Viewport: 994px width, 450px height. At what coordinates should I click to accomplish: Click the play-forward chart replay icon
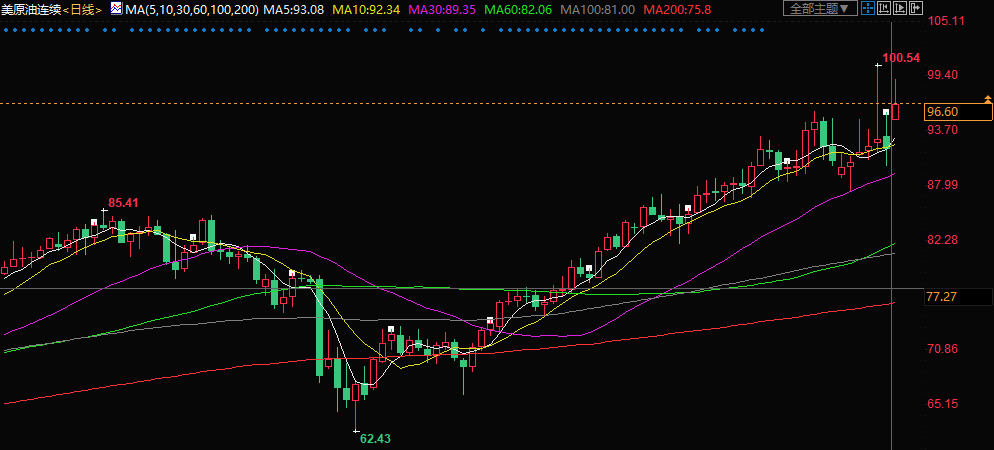(898, 9)
